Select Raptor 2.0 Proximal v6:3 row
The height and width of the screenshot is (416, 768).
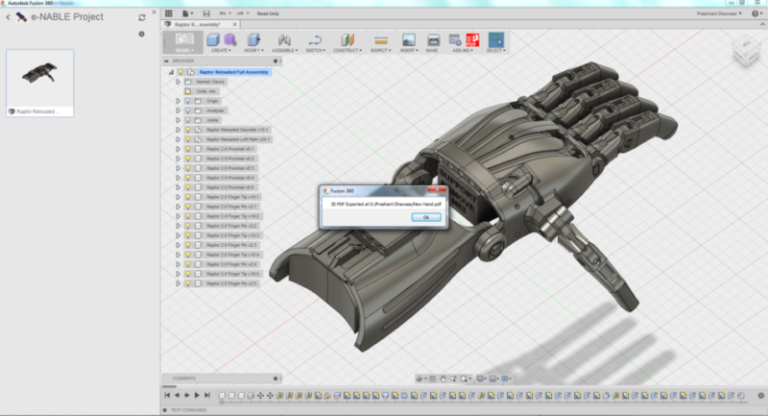[230, 168]
